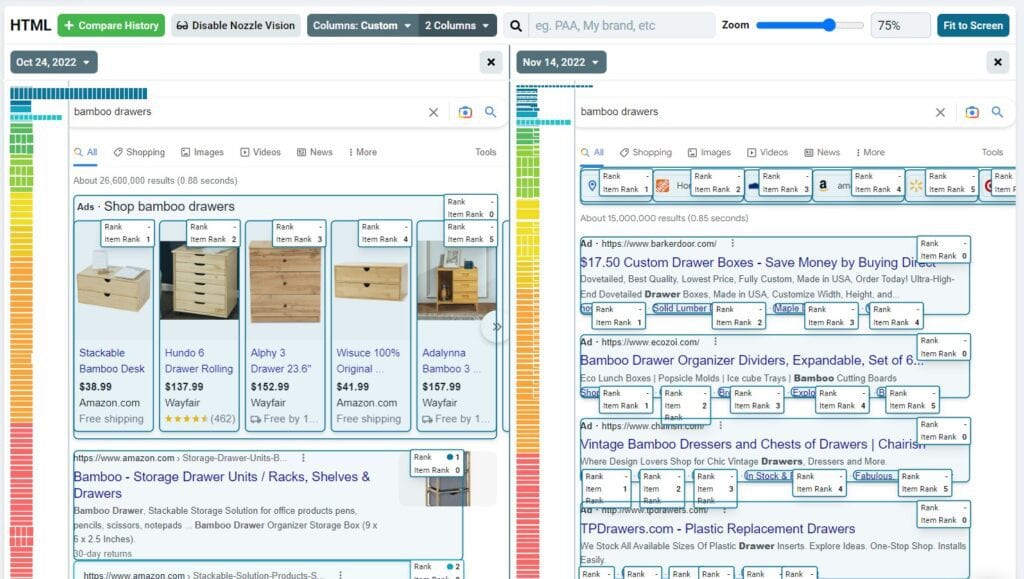Focus the 'eg. PAA, My brand' search field
Image resolution: width=1024 pixels, height=579 pixels.
[622, 25]
